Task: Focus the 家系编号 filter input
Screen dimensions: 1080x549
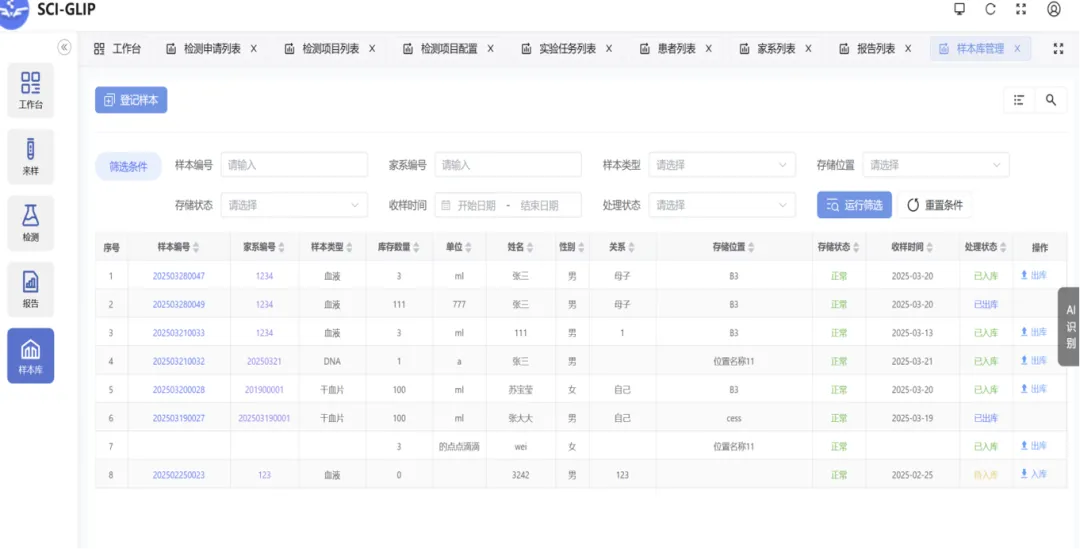Action: pos(508,165)
